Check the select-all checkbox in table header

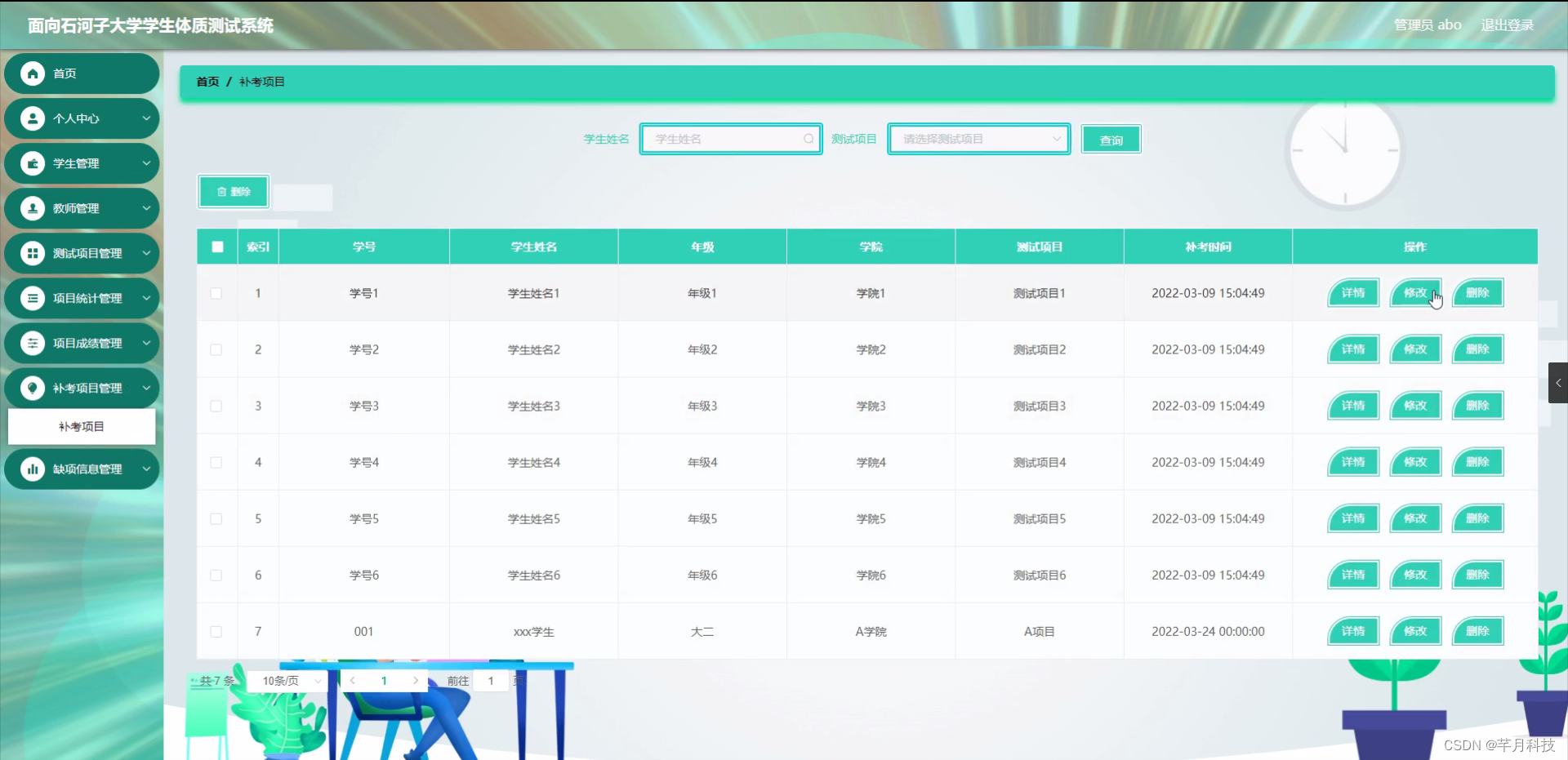point(216,246)
